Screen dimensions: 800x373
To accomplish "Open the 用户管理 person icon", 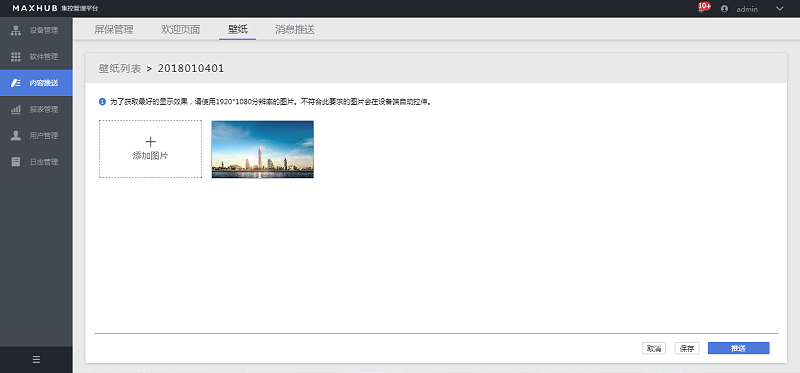I will tap(16, 136).
